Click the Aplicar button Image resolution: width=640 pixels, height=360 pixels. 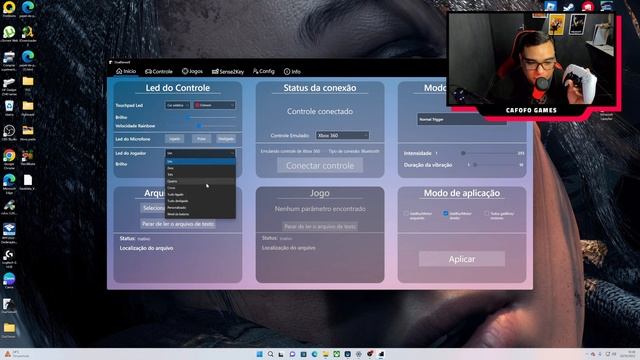(462, 259)
